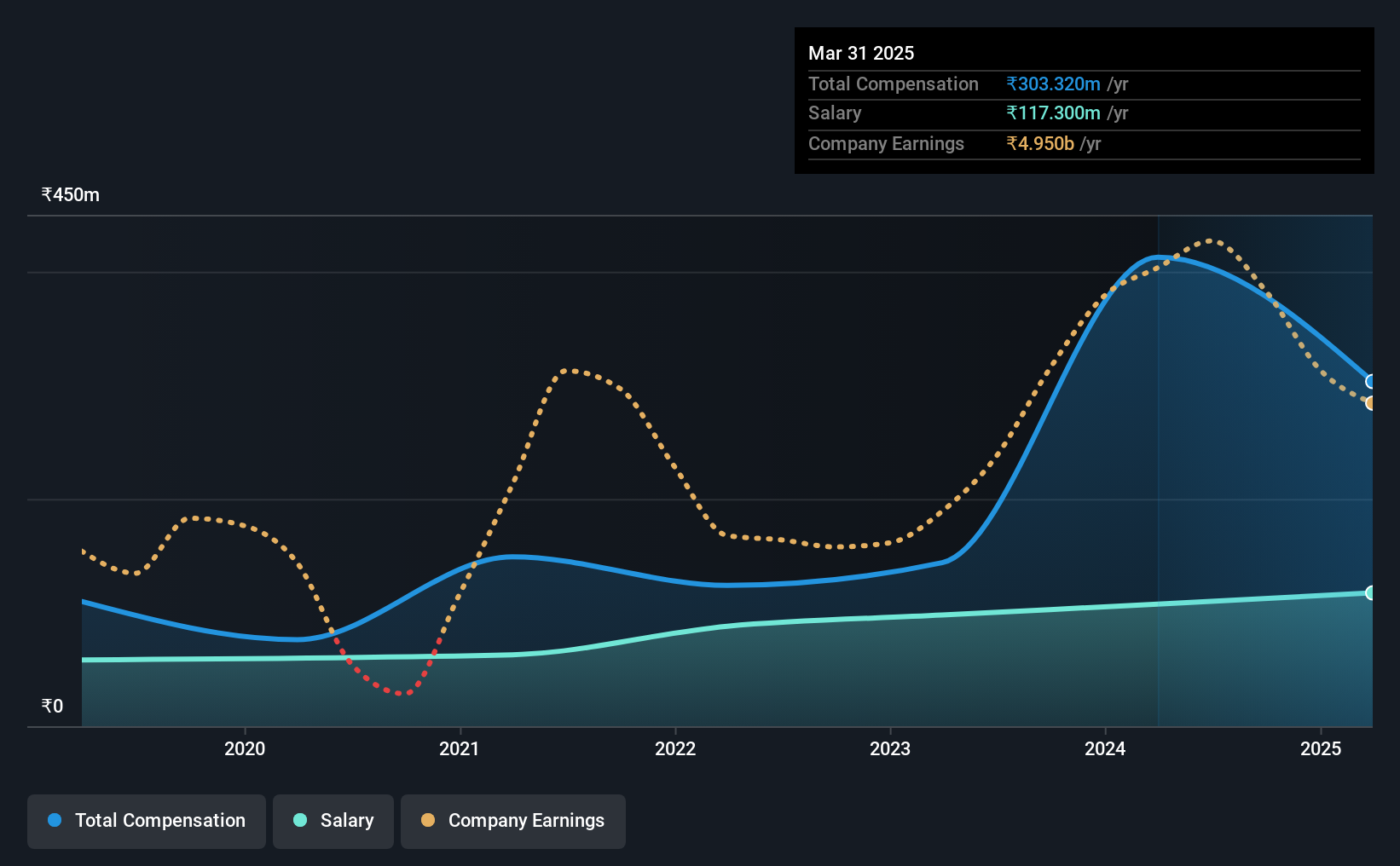The height and width of the screenshot is (866, 1400).
Task: Click the Company Earnings peak near mid-2024
Action: (1211, 241)
